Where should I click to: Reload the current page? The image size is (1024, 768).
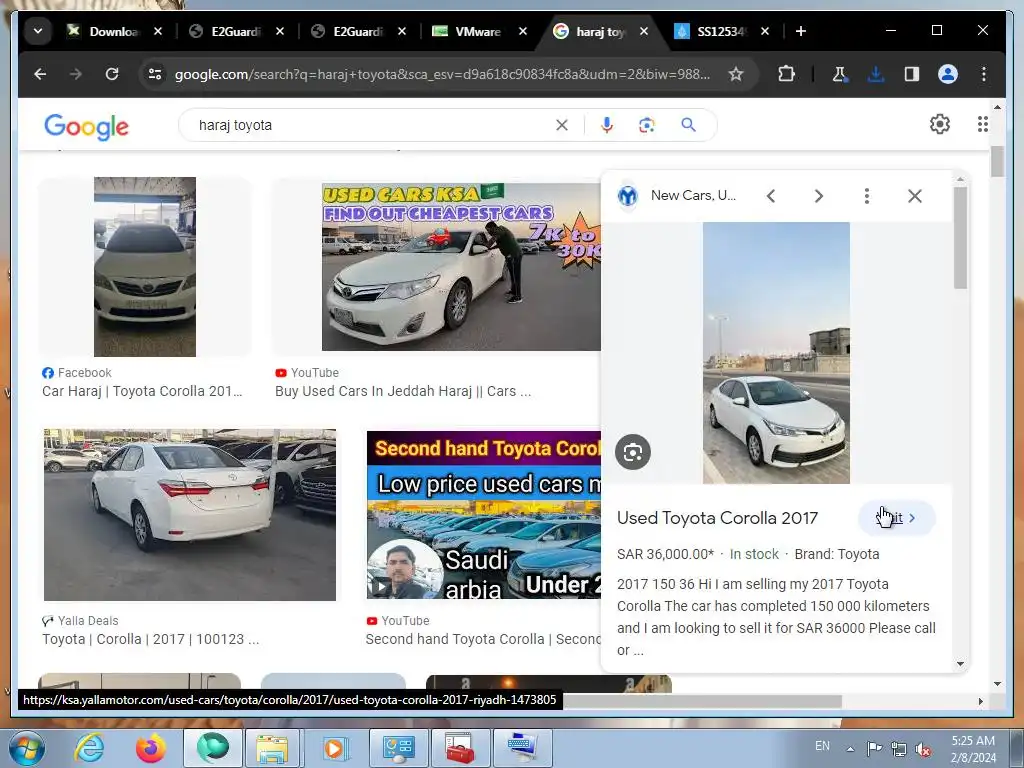[x=112, y=74]
